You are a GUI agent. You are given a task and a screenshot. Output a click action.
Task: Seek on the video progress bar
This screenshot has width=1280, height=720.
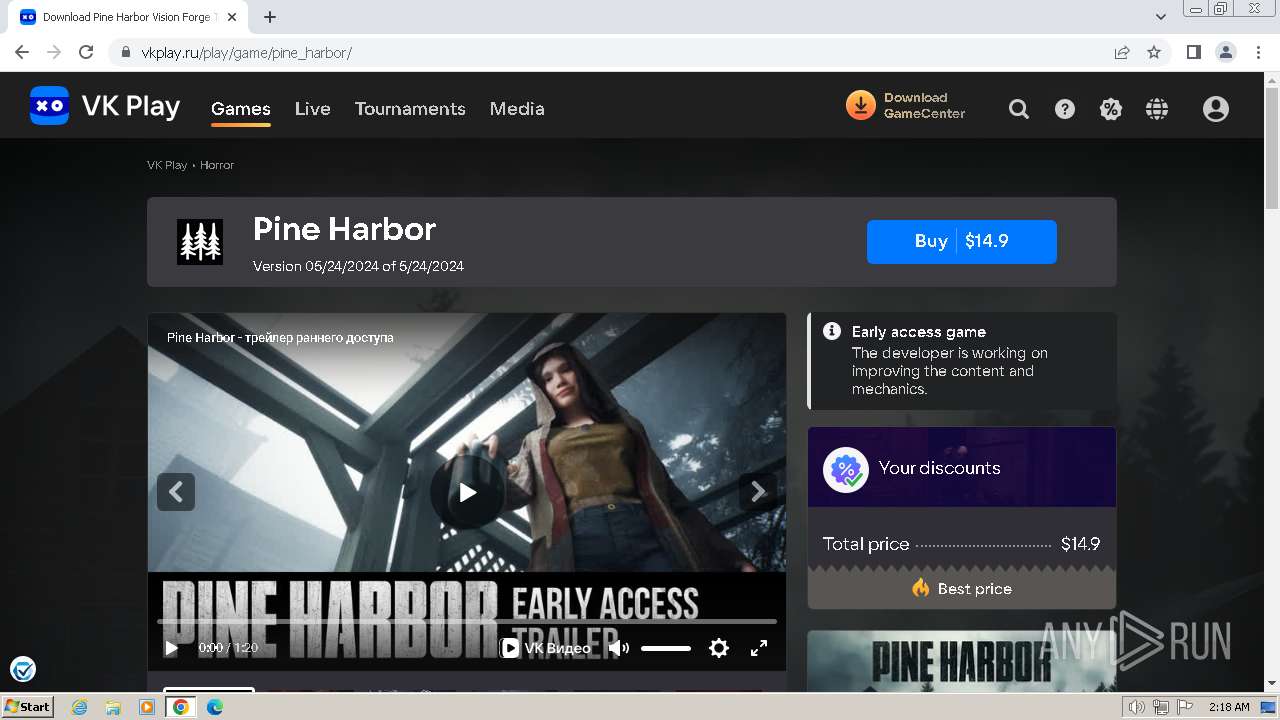point(467,621)
